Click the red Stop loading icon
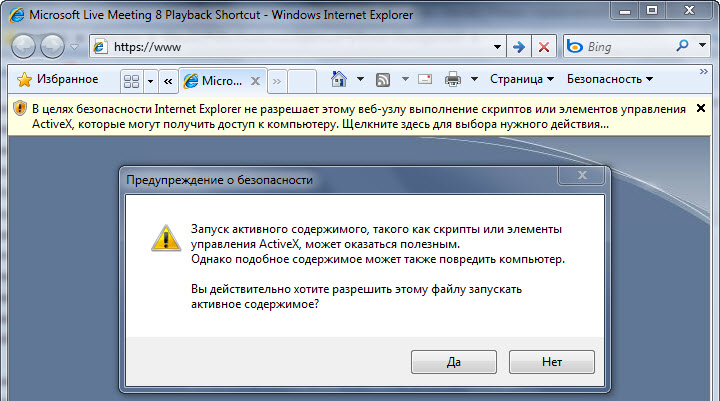 coord(544,46)
